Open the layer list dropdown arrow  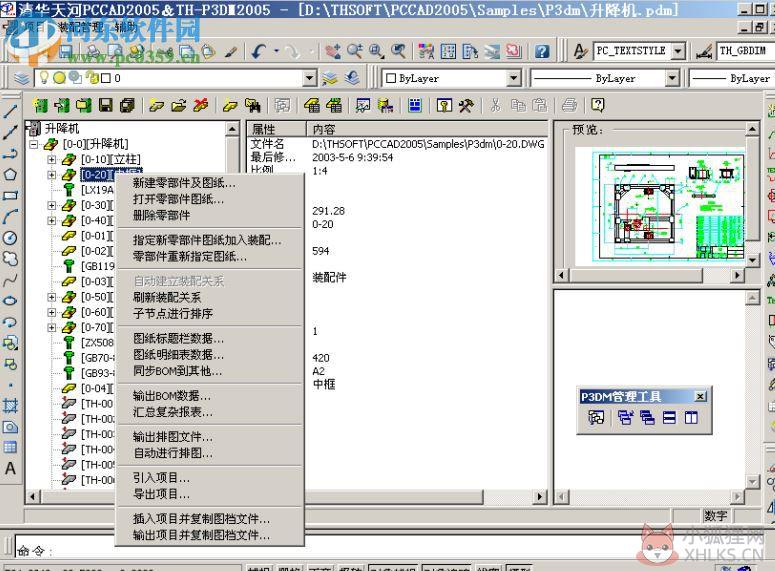tap(309, 78)
